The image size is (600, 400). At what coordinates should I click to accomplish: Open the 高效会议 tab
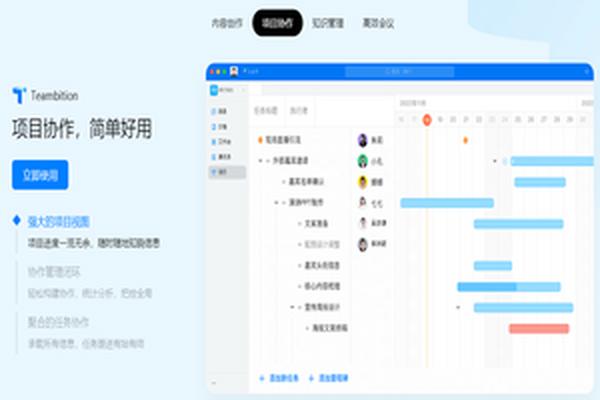(x=378, y=22)
